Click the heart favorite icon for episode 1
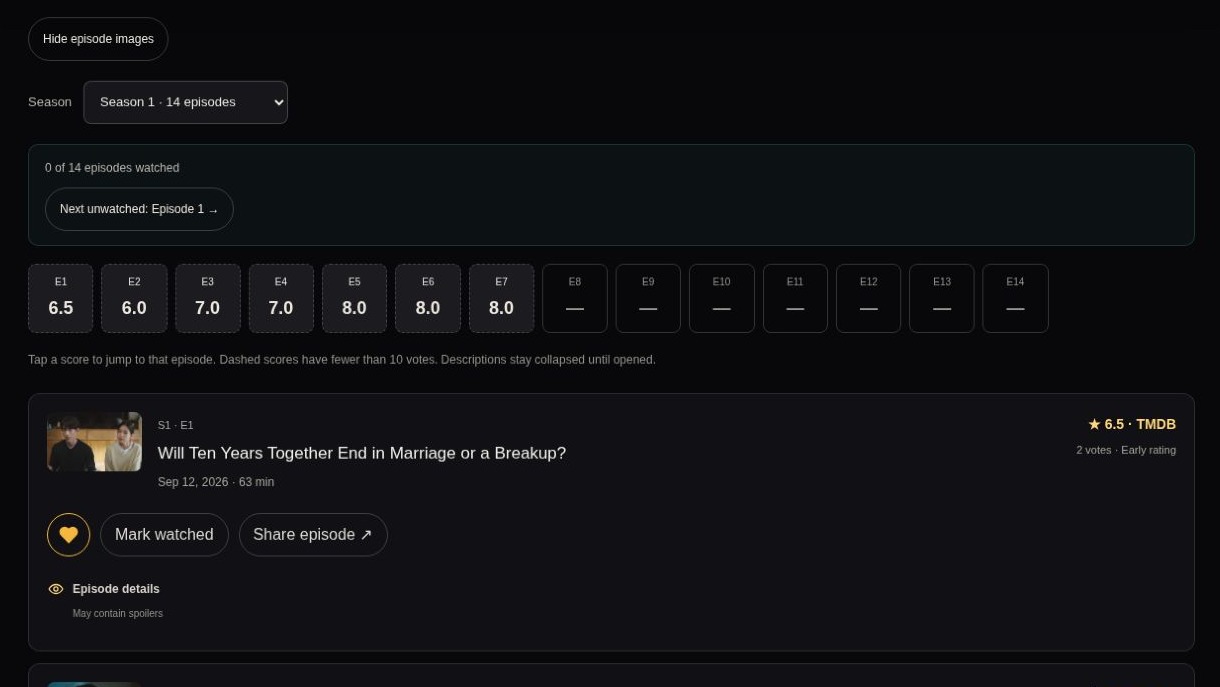The width and height of the screenshot is (1220, 687). click(x=68, y=535)
